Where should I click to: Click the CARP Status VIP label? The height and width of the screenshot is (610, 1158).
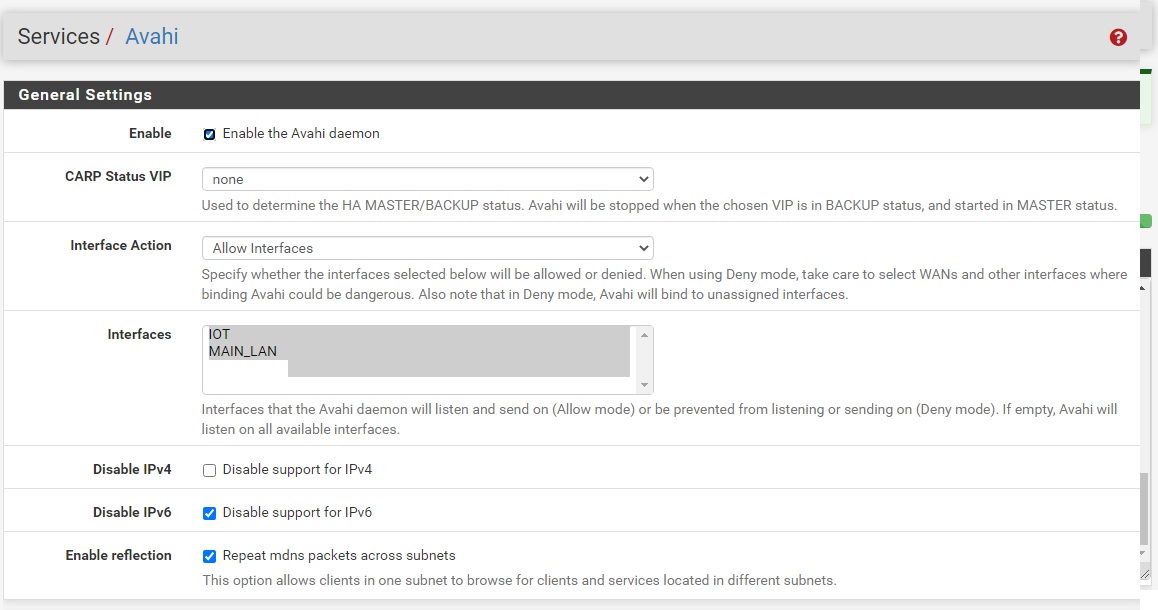tap(118, 177)
